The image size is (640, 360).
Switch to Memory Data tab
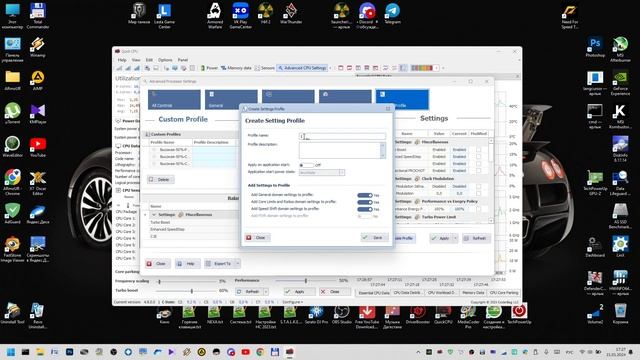pos(473,293)
